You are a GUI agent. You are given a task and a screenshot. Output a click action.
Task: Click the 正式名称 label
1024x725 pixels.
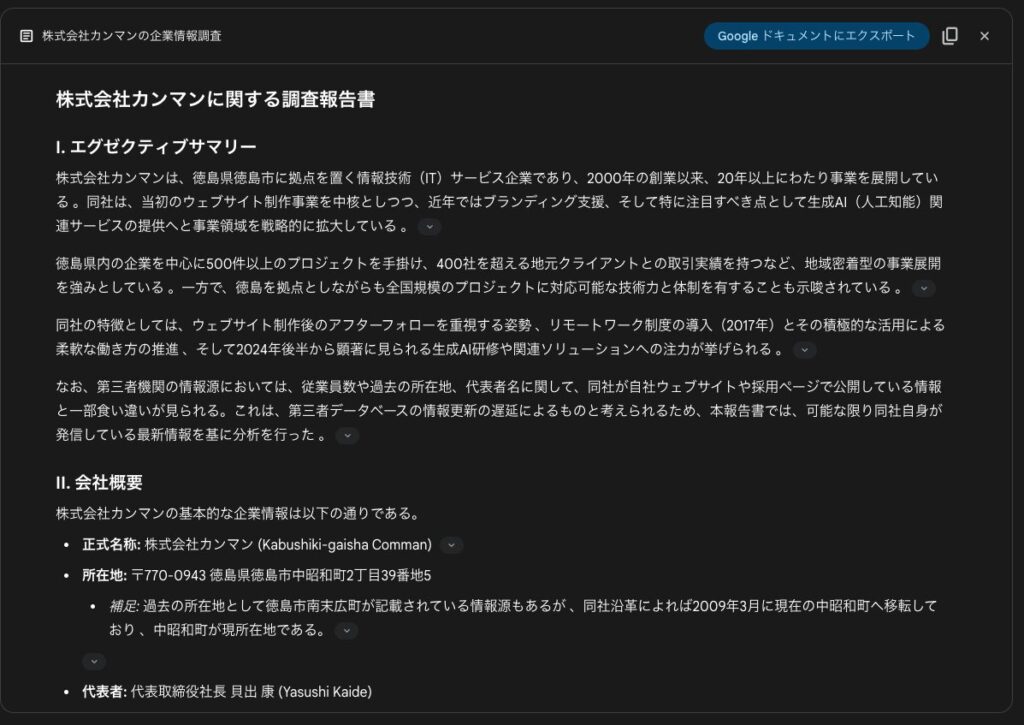[x=112, y=545]
